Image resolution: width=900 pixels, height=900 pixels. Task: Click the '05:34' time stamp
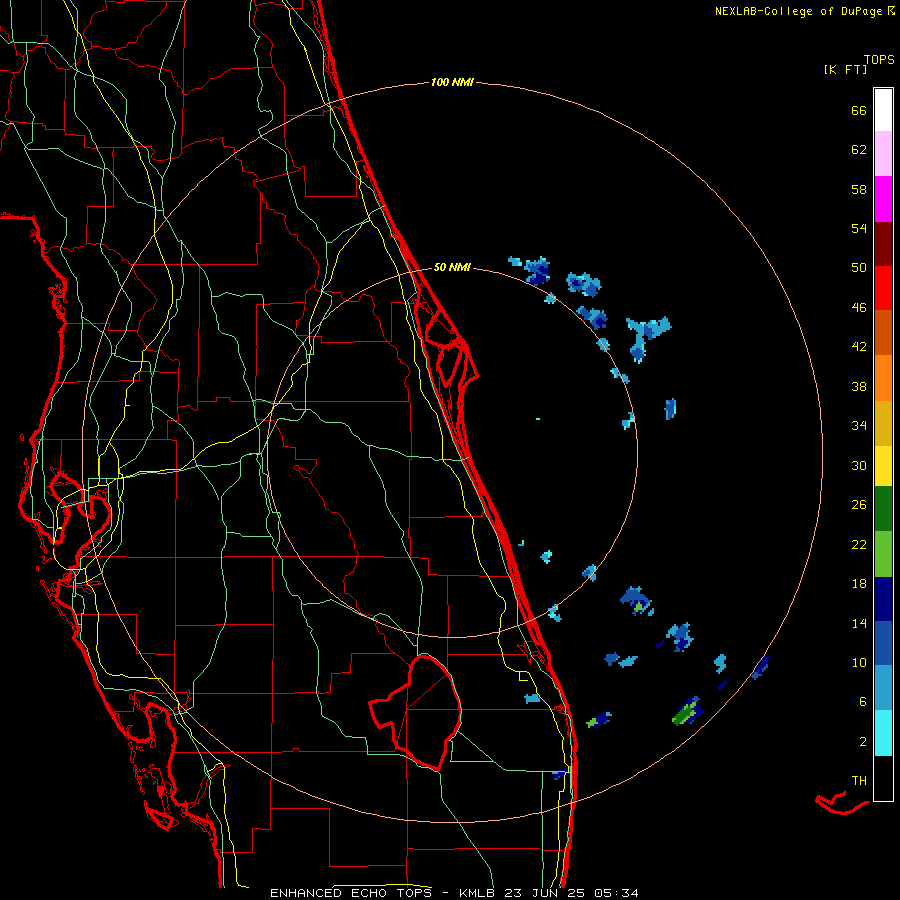pos(616,893)
